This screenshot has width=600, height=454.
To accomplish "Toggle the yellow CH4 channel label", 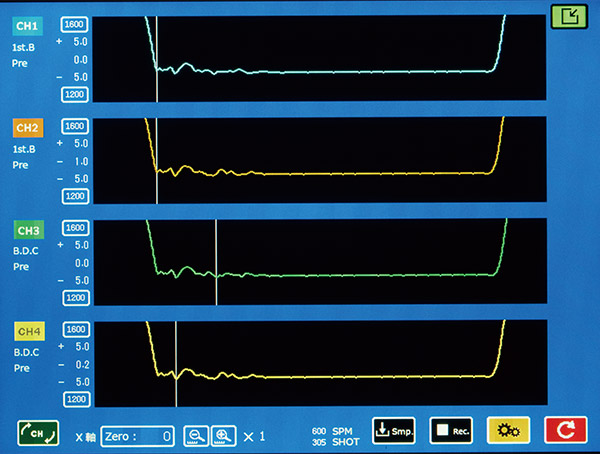I will pos(29,332).
